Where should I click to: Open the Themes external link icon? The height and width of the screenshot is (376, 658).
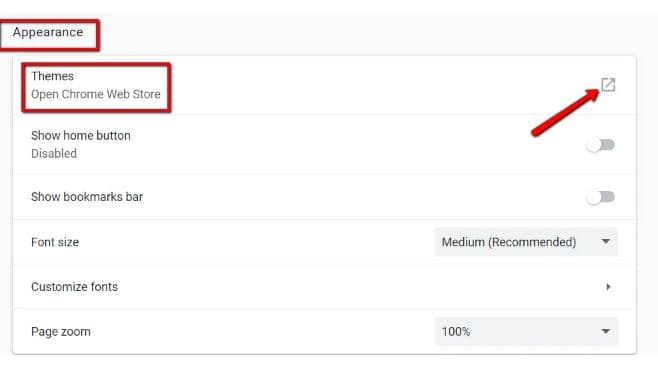[x=608, y=85]
